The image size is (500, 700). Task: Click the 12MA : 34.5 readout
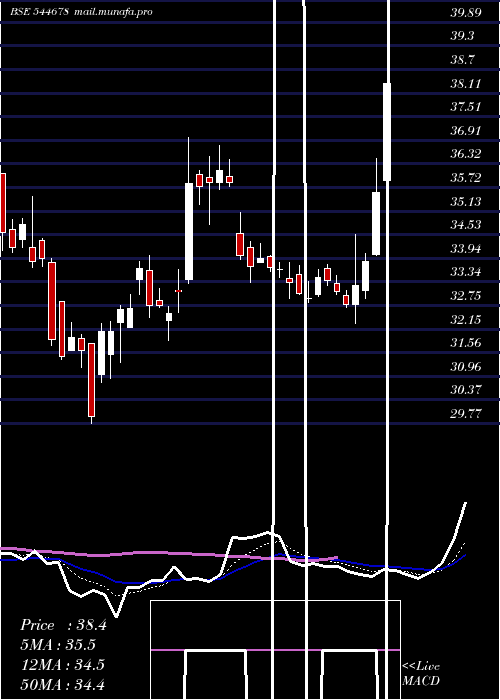pos(63,665)
